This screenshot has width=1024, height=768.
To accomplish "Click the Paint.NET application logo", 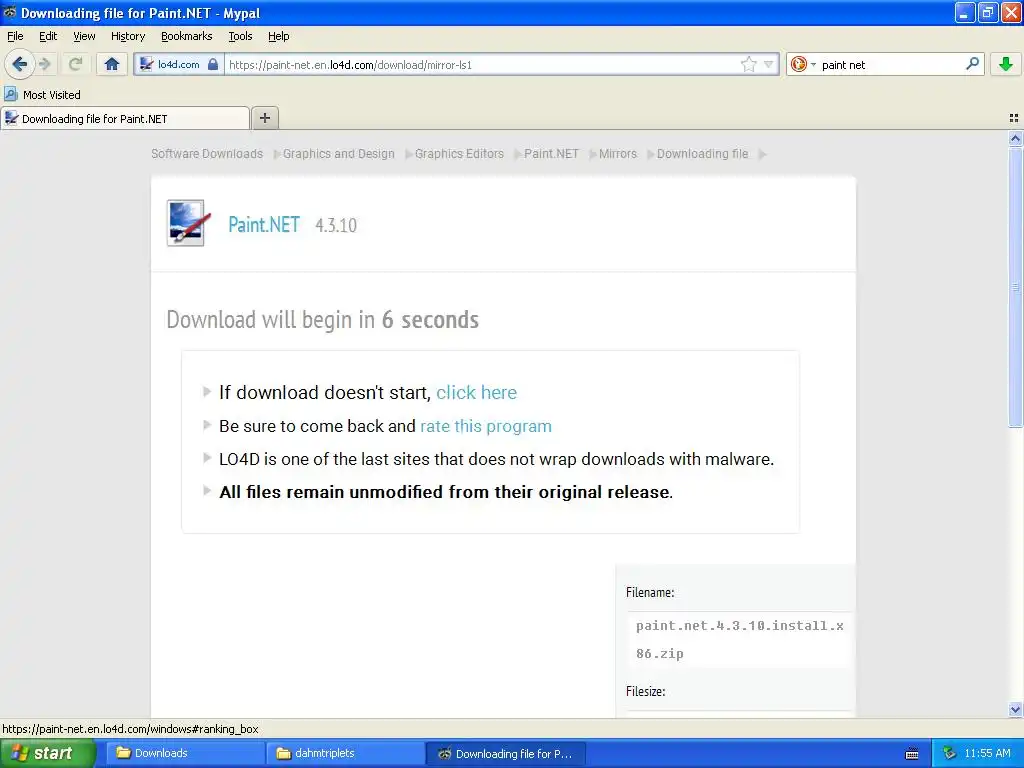I will coord(187,223).
